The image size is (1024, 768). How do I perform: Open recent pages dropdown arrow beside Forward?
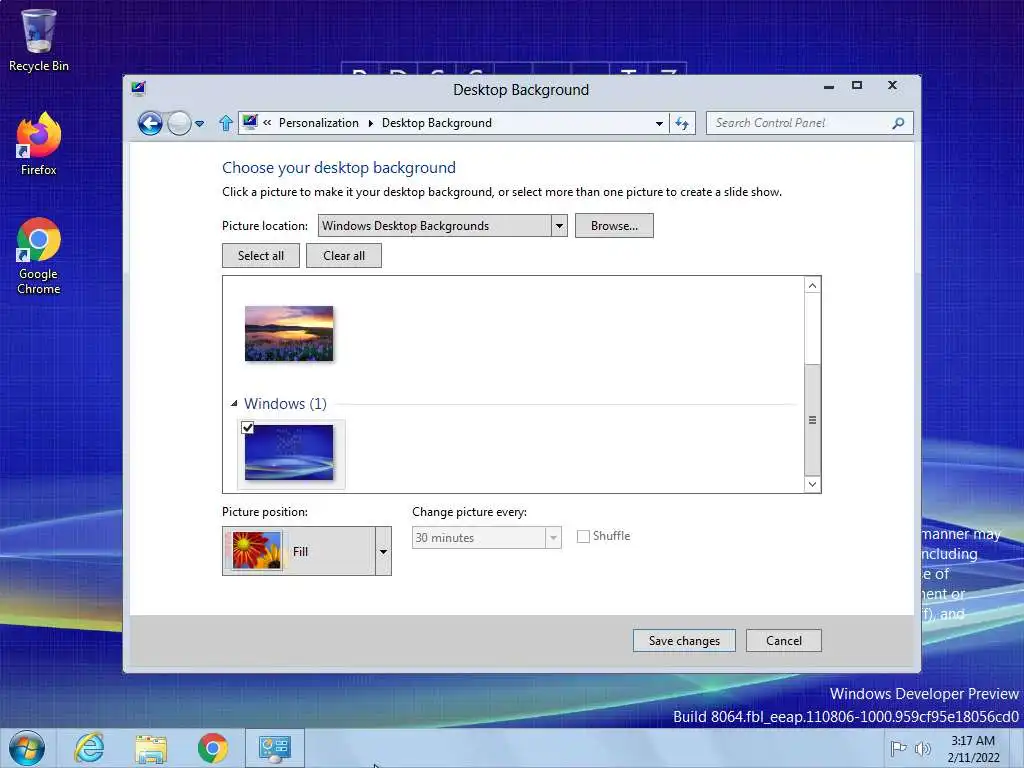tap(200, 123)
